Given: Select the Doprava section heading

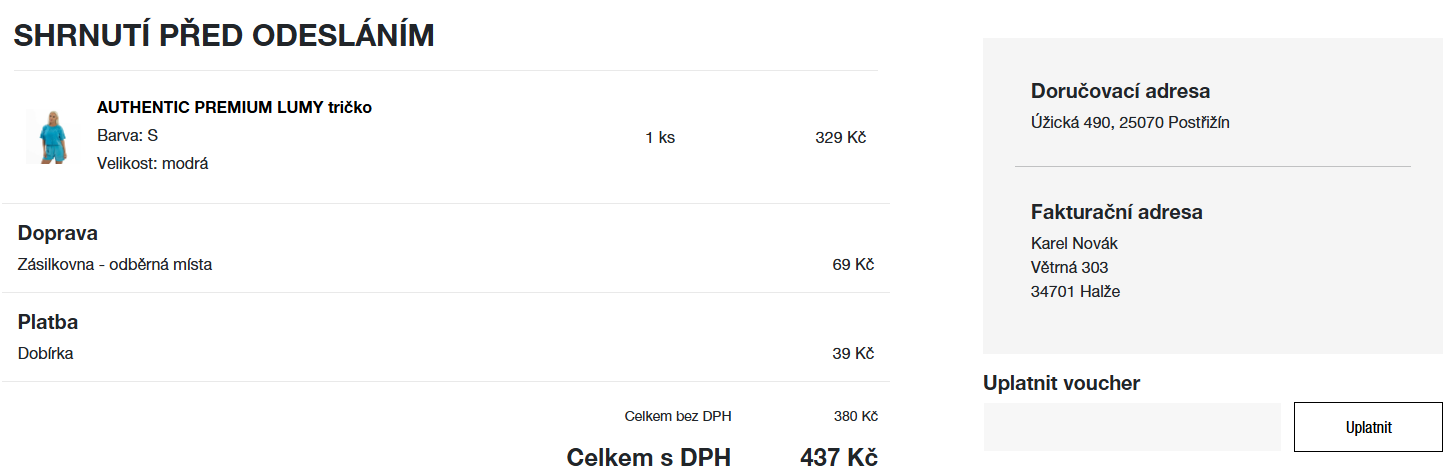Looking at the screenshot, I should 58,233.
